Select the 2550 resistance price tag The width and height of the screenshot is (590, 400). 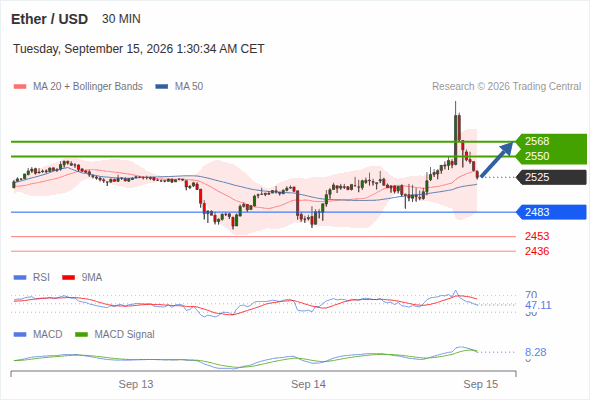click(551, 157)
